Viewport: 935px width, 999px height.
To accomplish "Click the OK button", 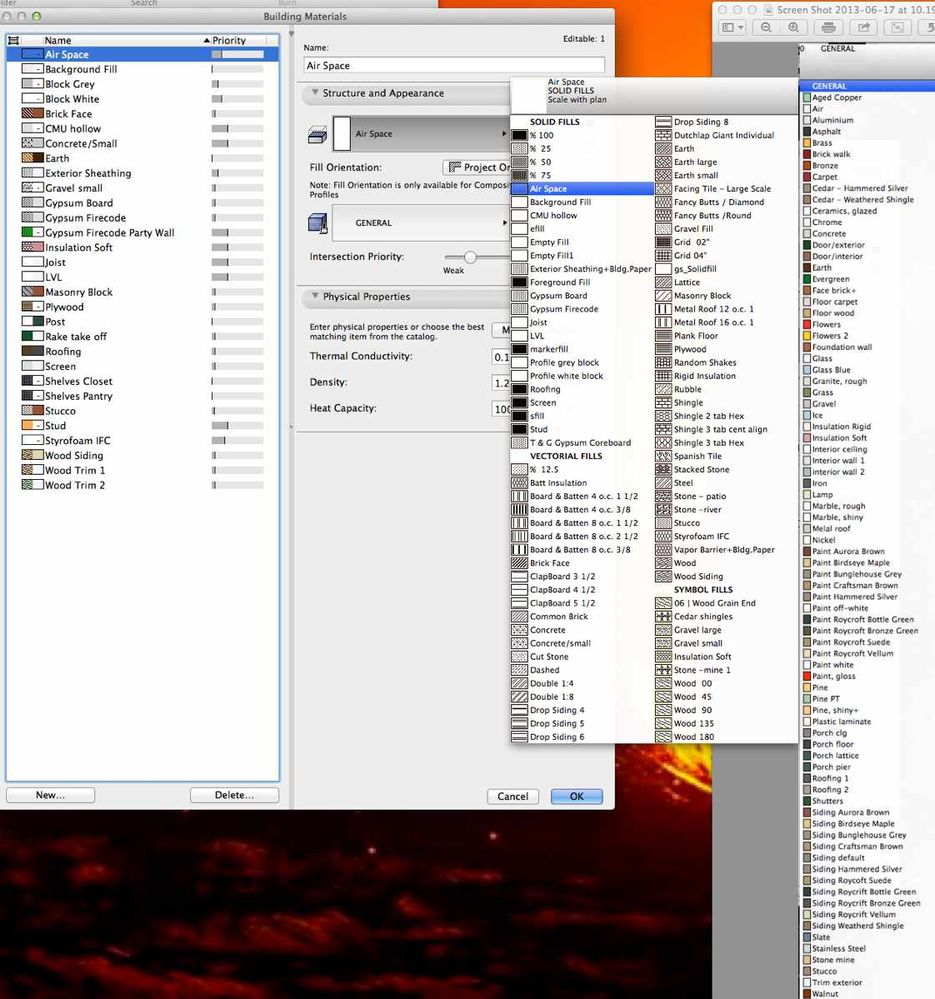I will [x=576, y=796].
